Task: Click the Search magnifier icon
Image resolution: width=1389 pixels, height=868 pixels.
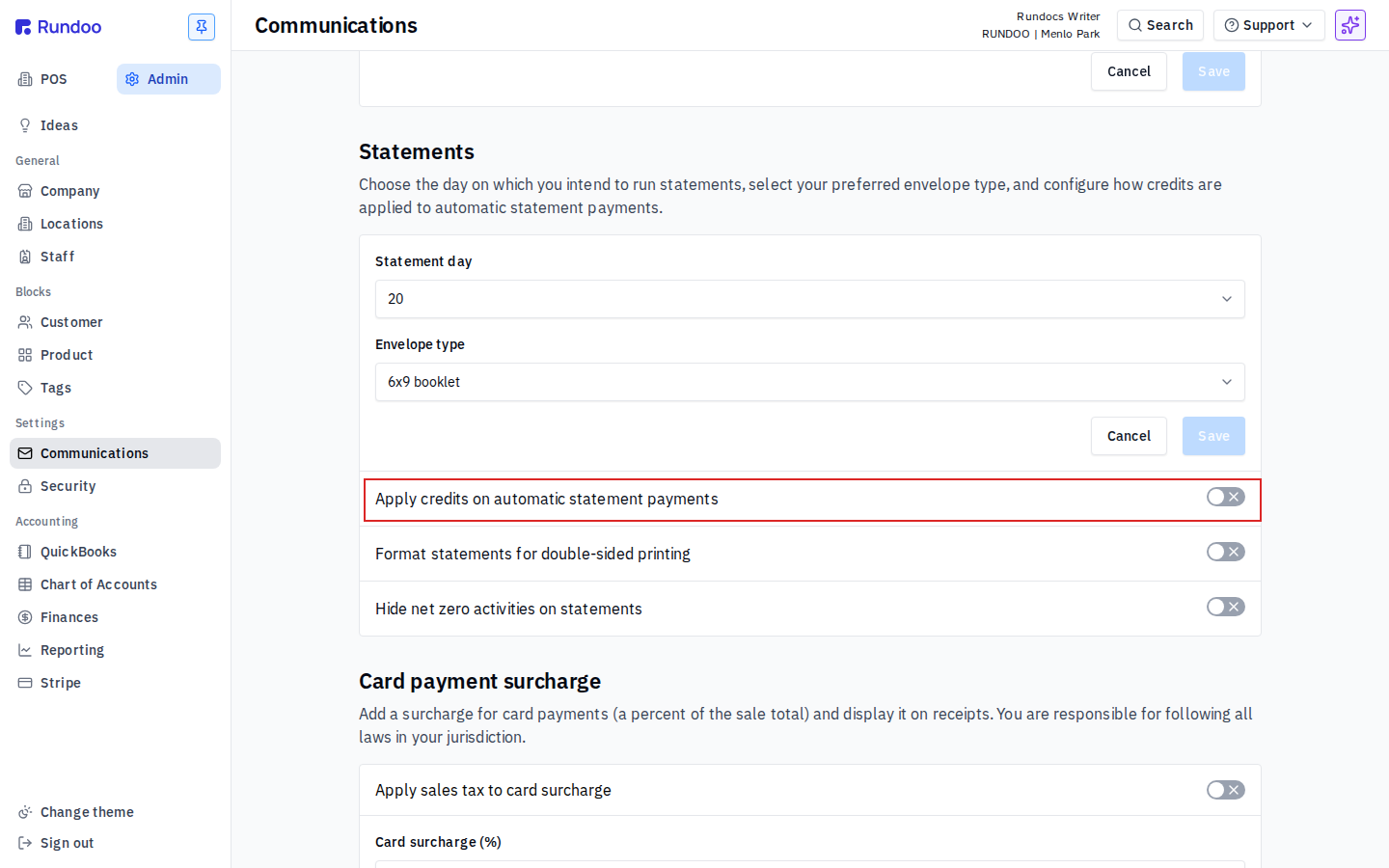Action: (x=1135, y=25)
